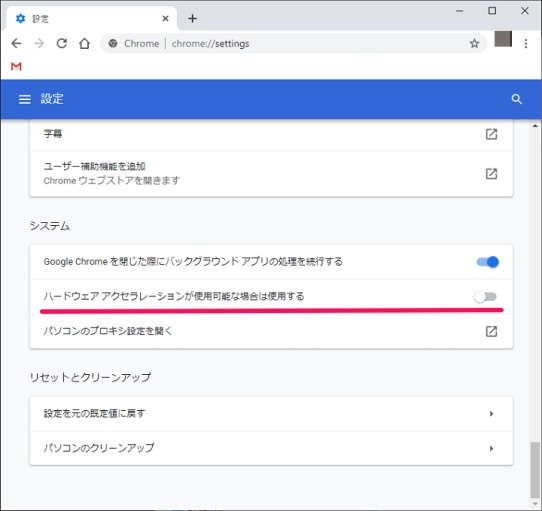This screenshot has height=511, width=542.
Task: Click パソコンのプロキシ設定を開く label
Action: tap(108, 331)
